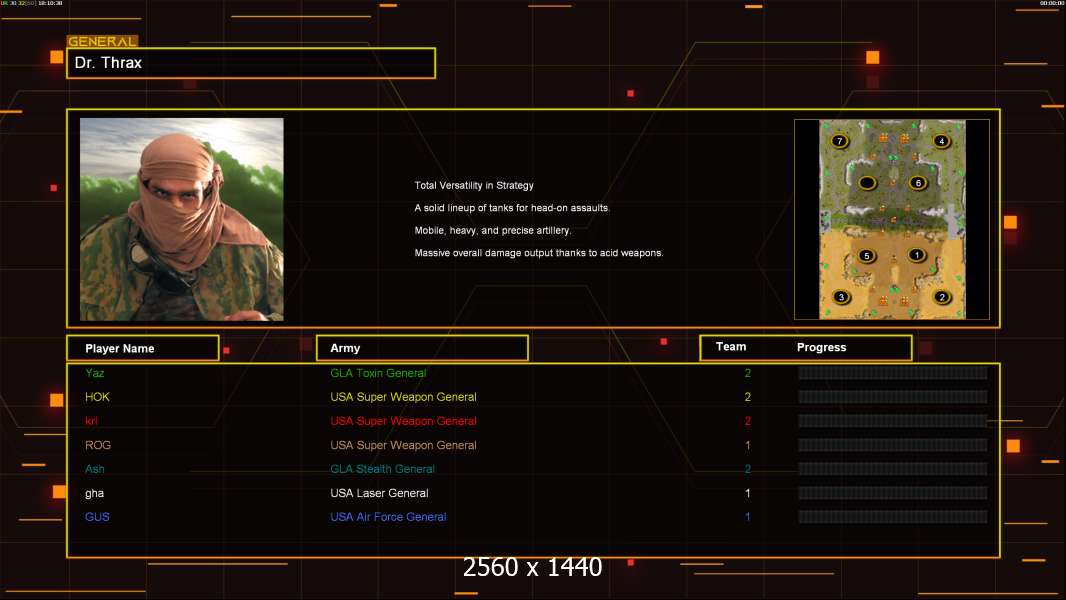Select player name GUS
Image resolution: width=1066 pixels, height=600 pixels.
(x=97, y=517)
